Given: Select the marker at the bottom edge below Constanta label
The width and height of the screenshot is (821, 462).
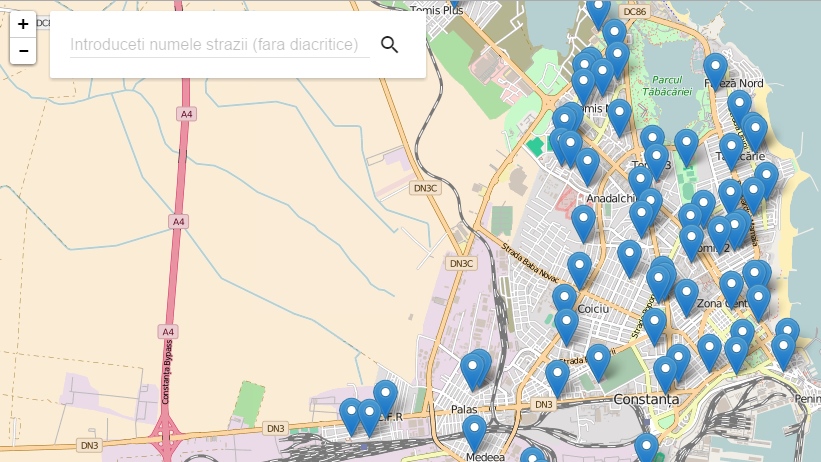Looking at the screenshot, I should tap(646, 448).
